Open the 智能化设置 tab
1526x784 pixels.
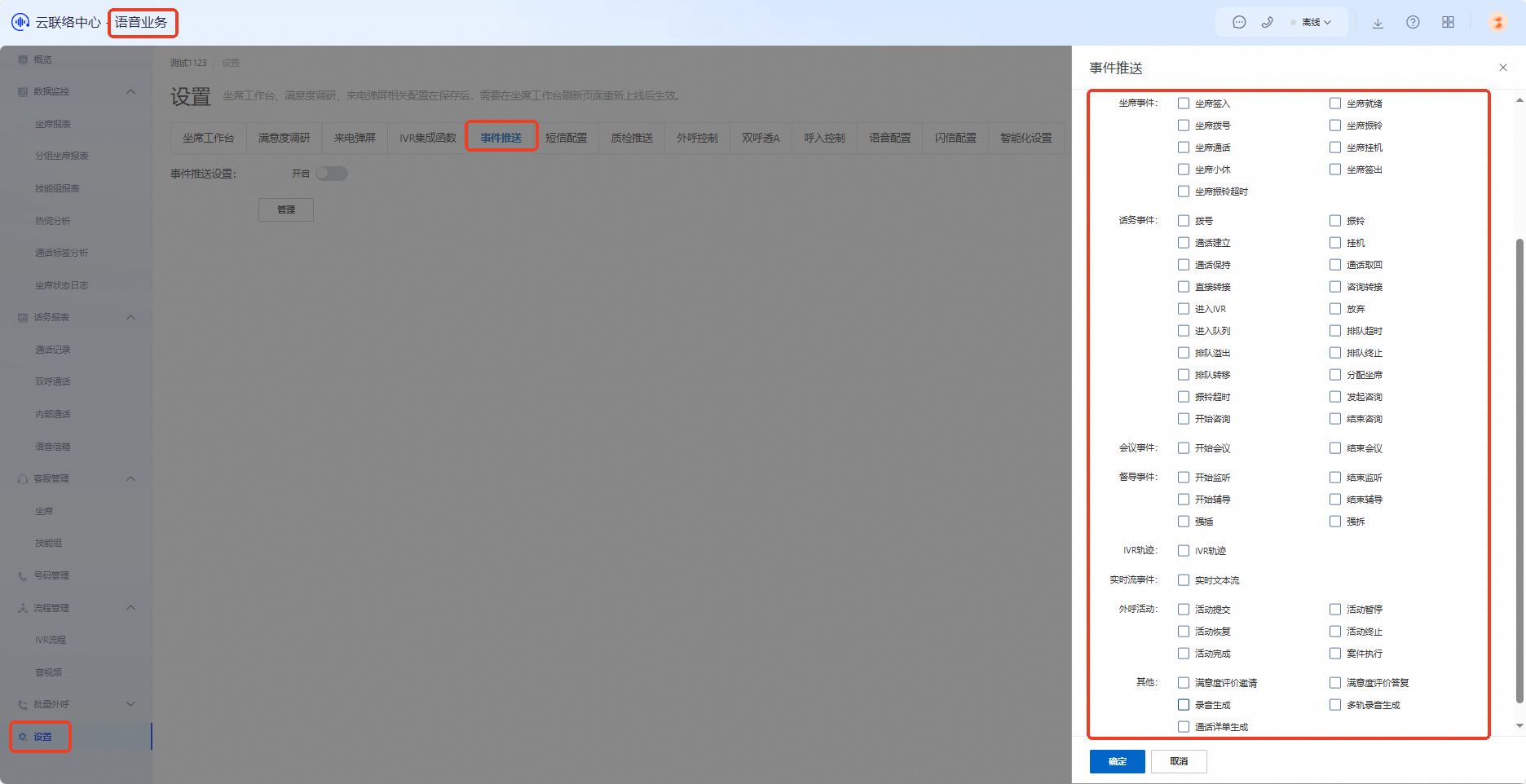(1026, 138)
